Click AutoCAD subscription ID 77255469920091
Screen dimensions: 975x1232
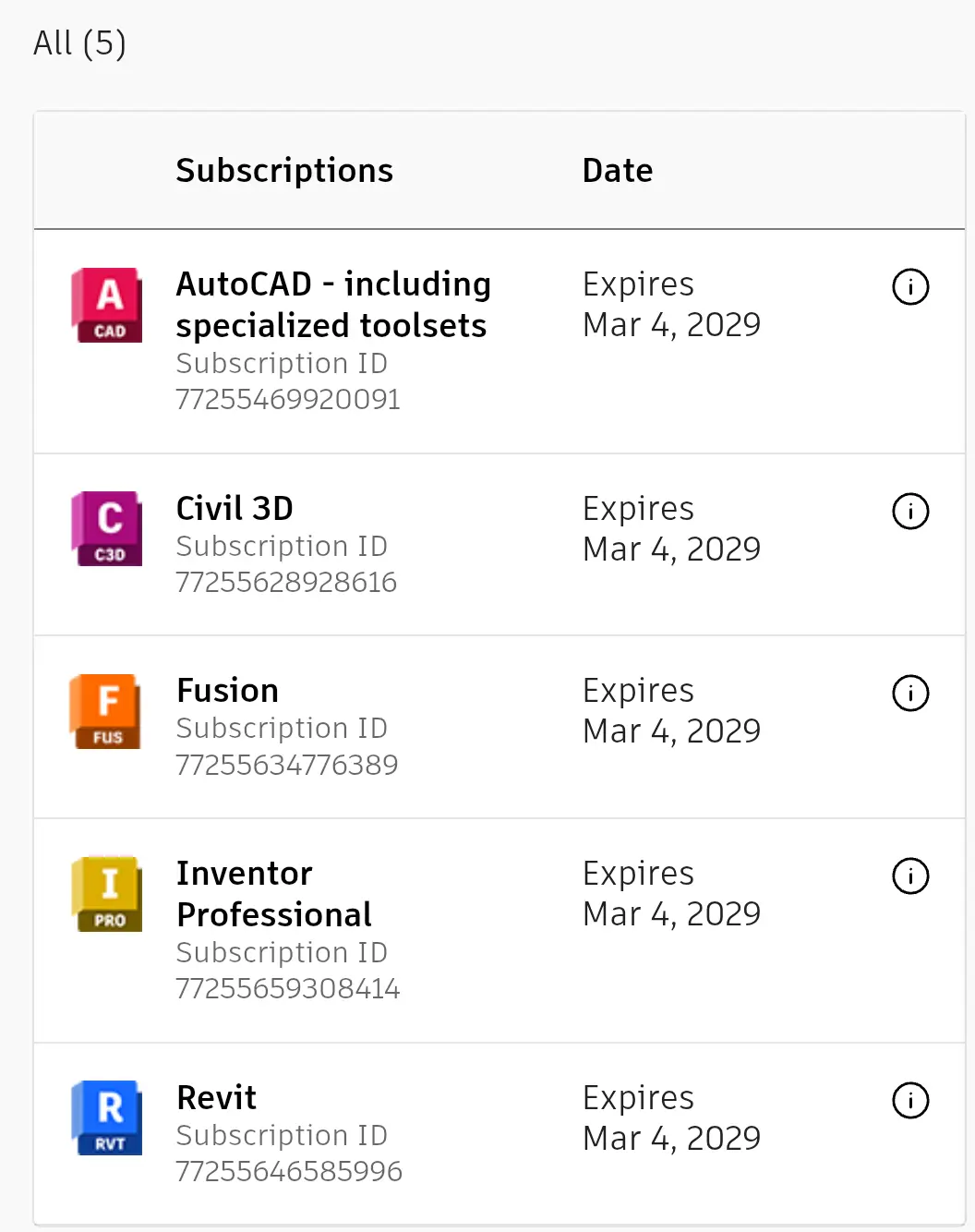pyautogui.click(x=288, y=399)
